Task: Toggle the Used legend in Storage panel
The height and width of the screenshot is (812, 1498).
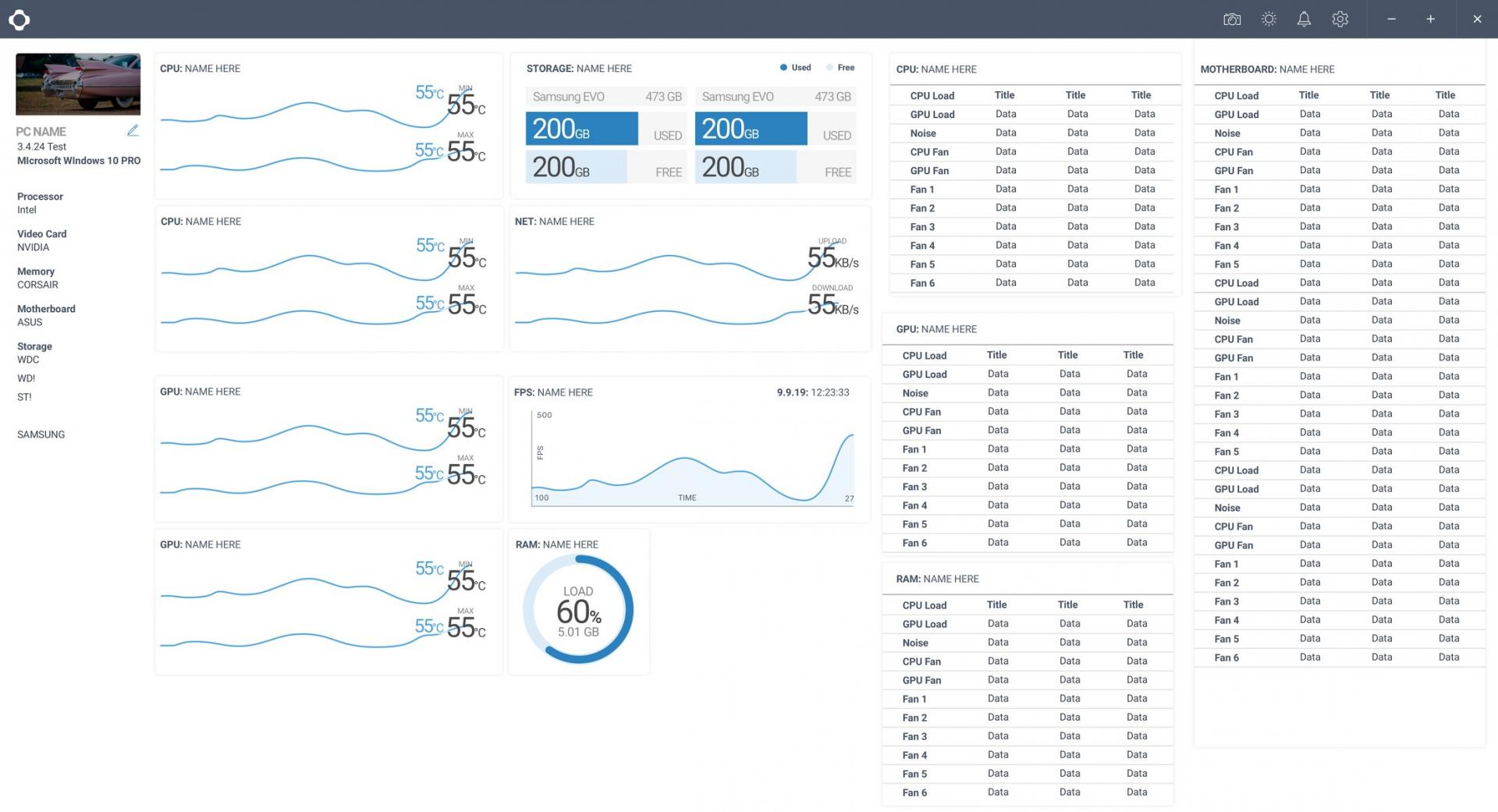Action: coord(795,68)
